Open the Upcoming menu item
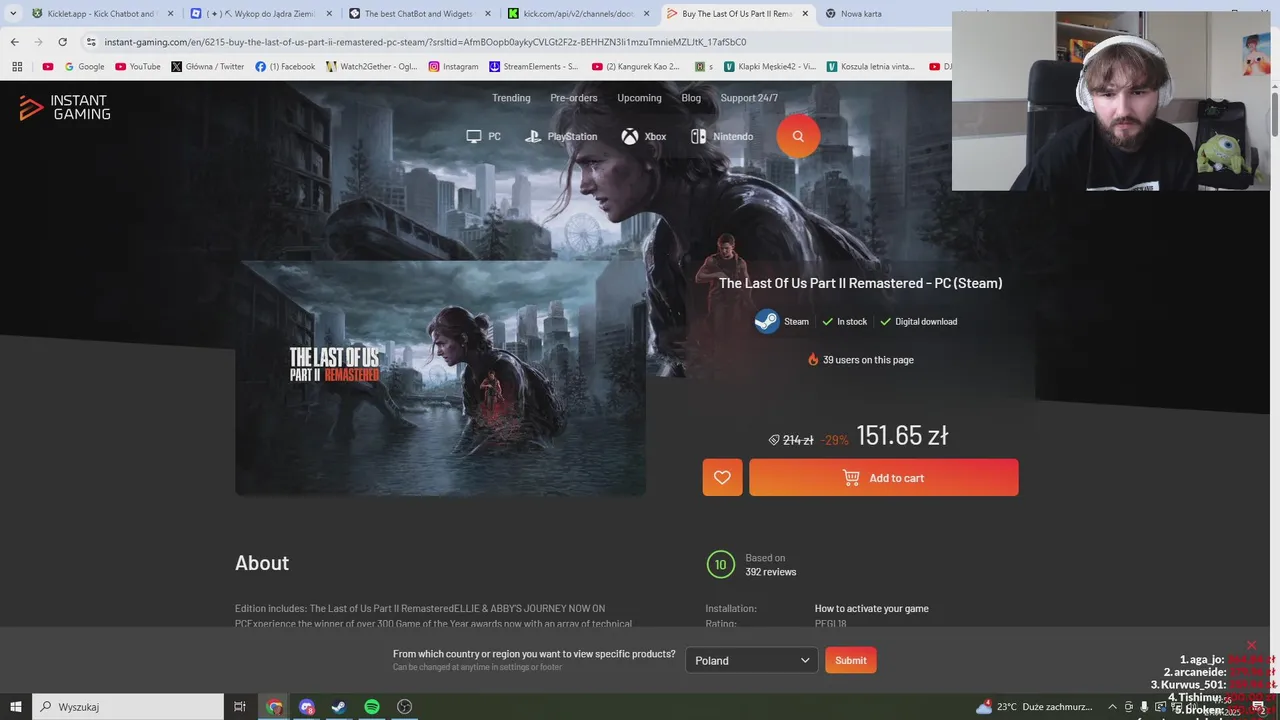 pyautogui.click(x=639, y=98)
